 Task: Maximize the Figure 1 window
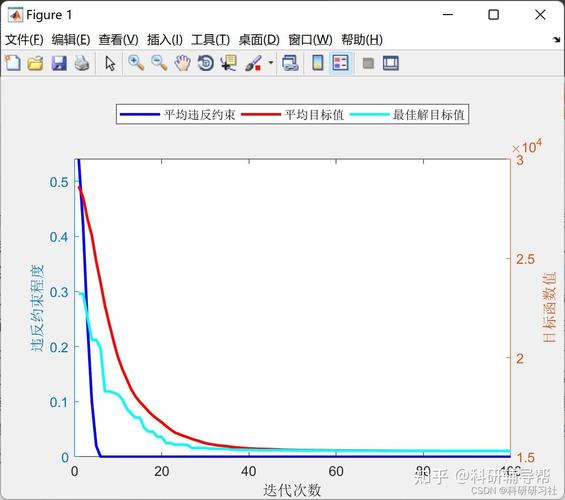[x=494, y=15]
